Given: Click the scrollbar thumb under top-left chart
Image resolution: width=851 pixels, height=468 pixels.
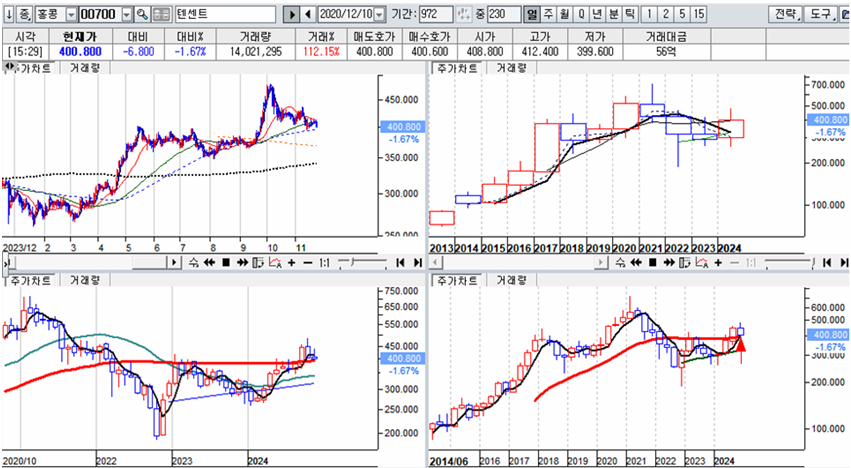Looking at the screenshot, I should [x=149, y=263].
